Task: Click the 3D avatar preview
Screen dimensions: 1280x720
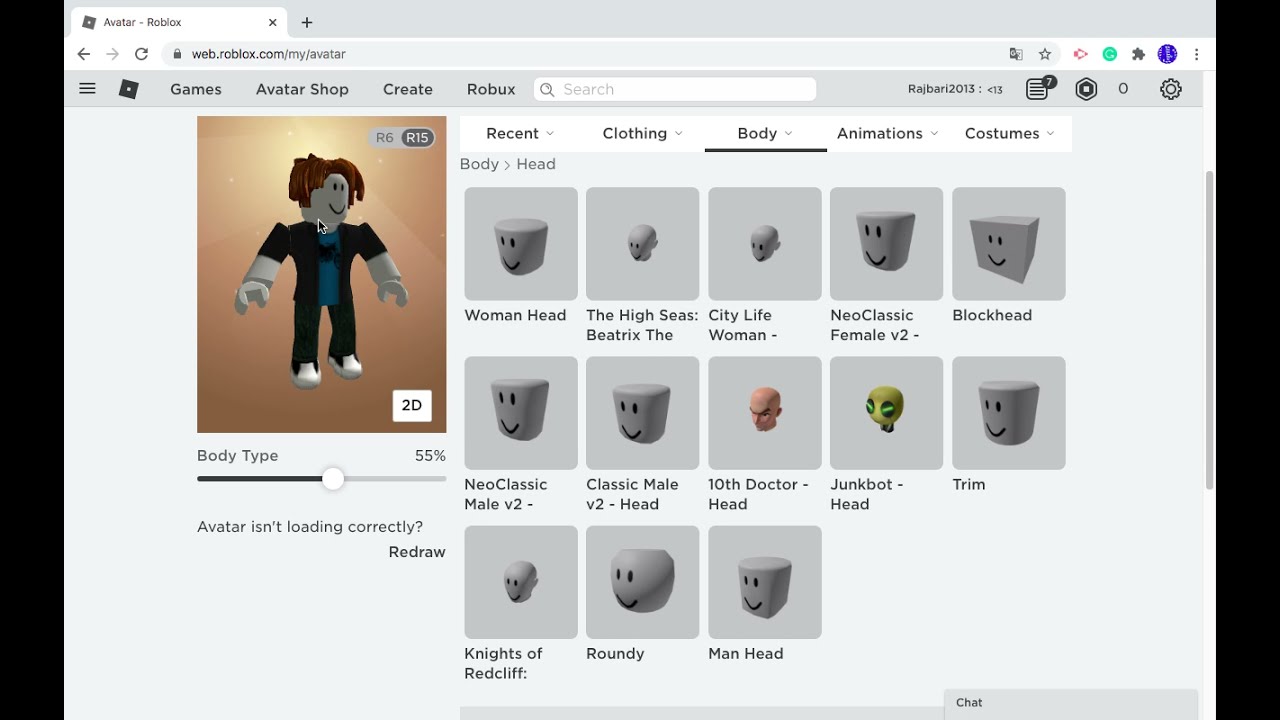Action: [322, 274]
